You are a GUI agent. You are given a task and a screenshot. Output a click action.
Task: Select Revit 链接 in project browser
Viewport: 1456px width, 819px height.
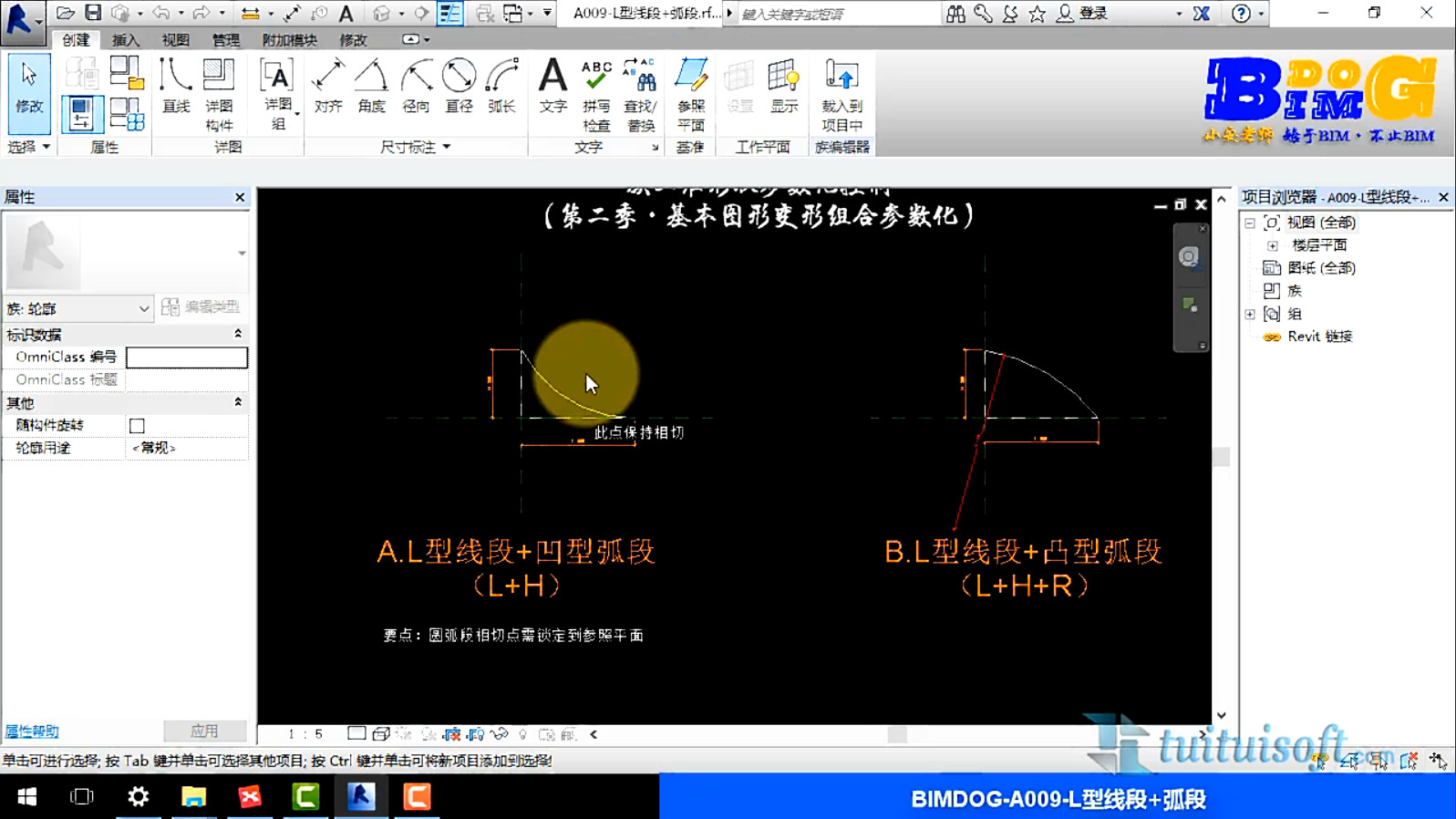[1319, 337]
